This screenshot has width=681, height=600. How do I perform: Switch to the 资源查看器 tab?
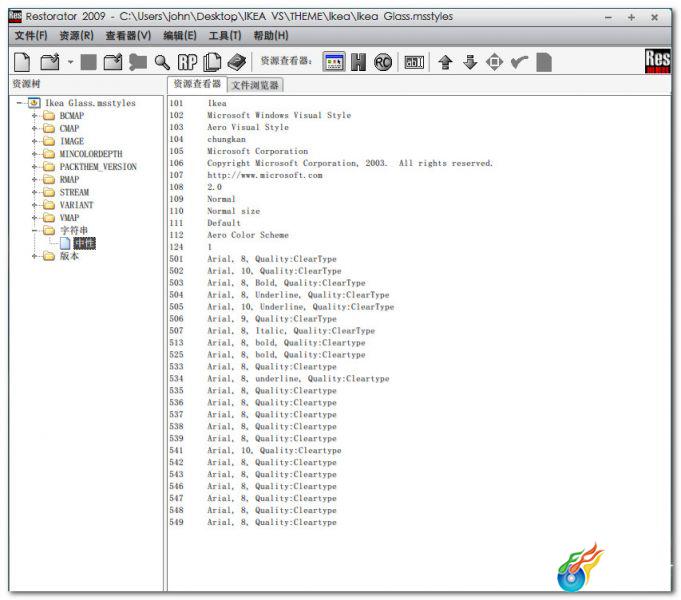pos(197,84)
